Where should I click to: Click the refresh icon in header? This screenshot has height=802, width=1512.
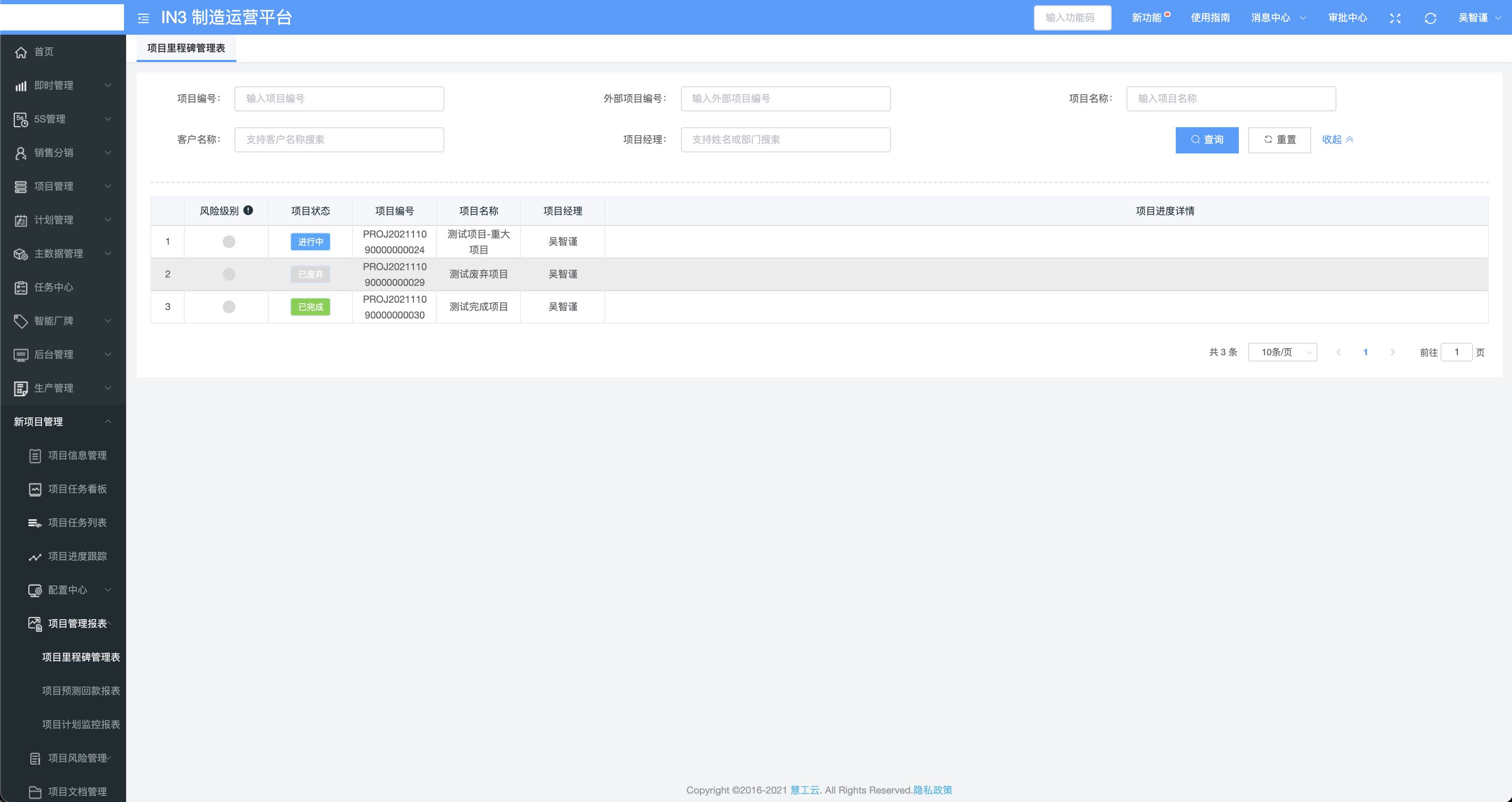1431,18
